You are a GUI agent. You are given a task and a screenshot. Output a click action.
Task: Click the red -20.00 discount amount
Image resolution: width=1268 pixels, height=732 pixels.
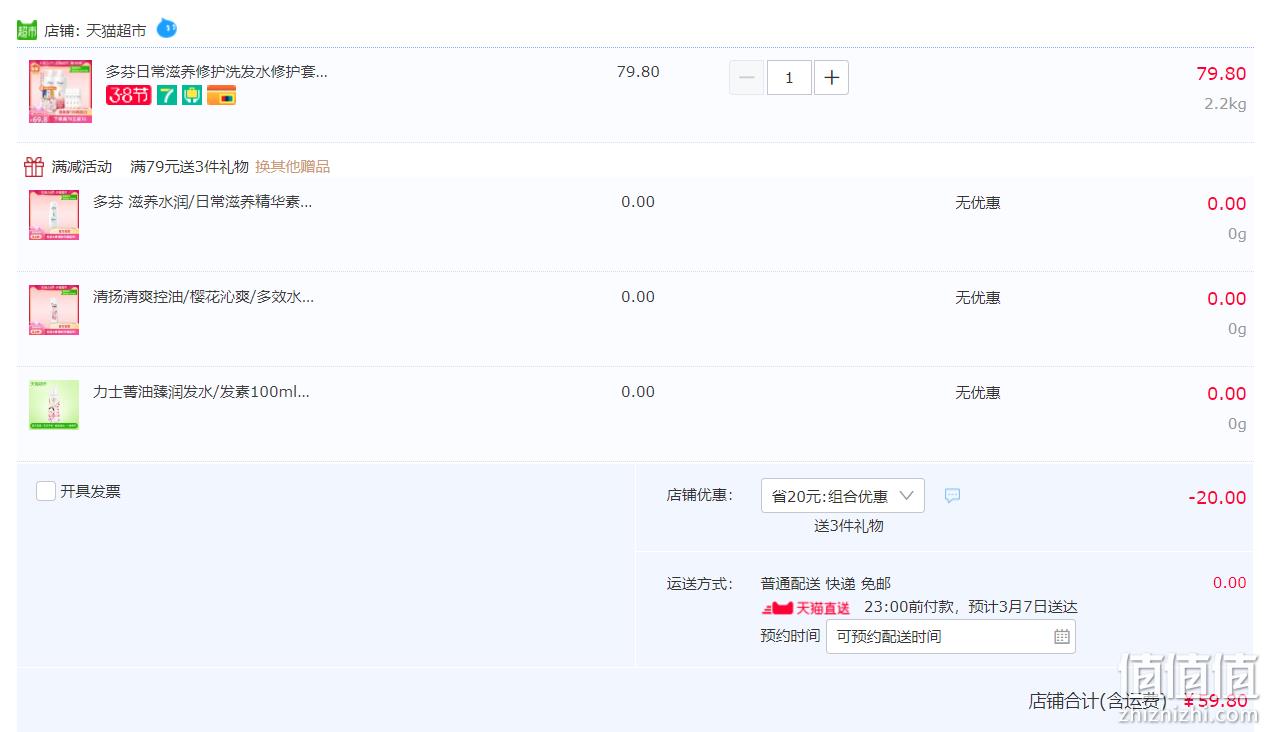tap(1217, 498)
